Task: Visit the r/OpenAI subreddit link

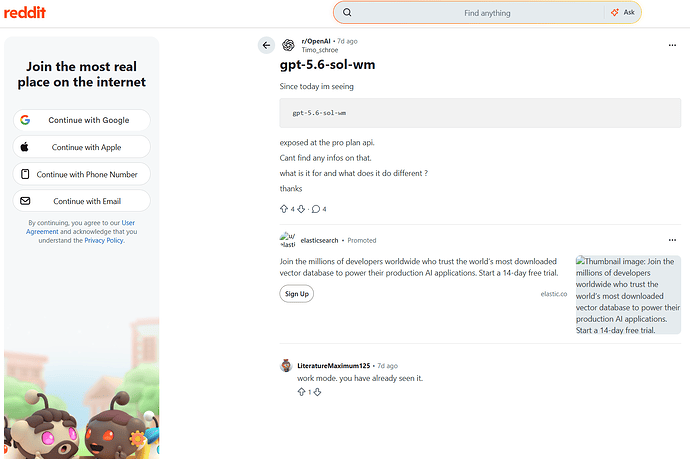Action: pos(316,41)
